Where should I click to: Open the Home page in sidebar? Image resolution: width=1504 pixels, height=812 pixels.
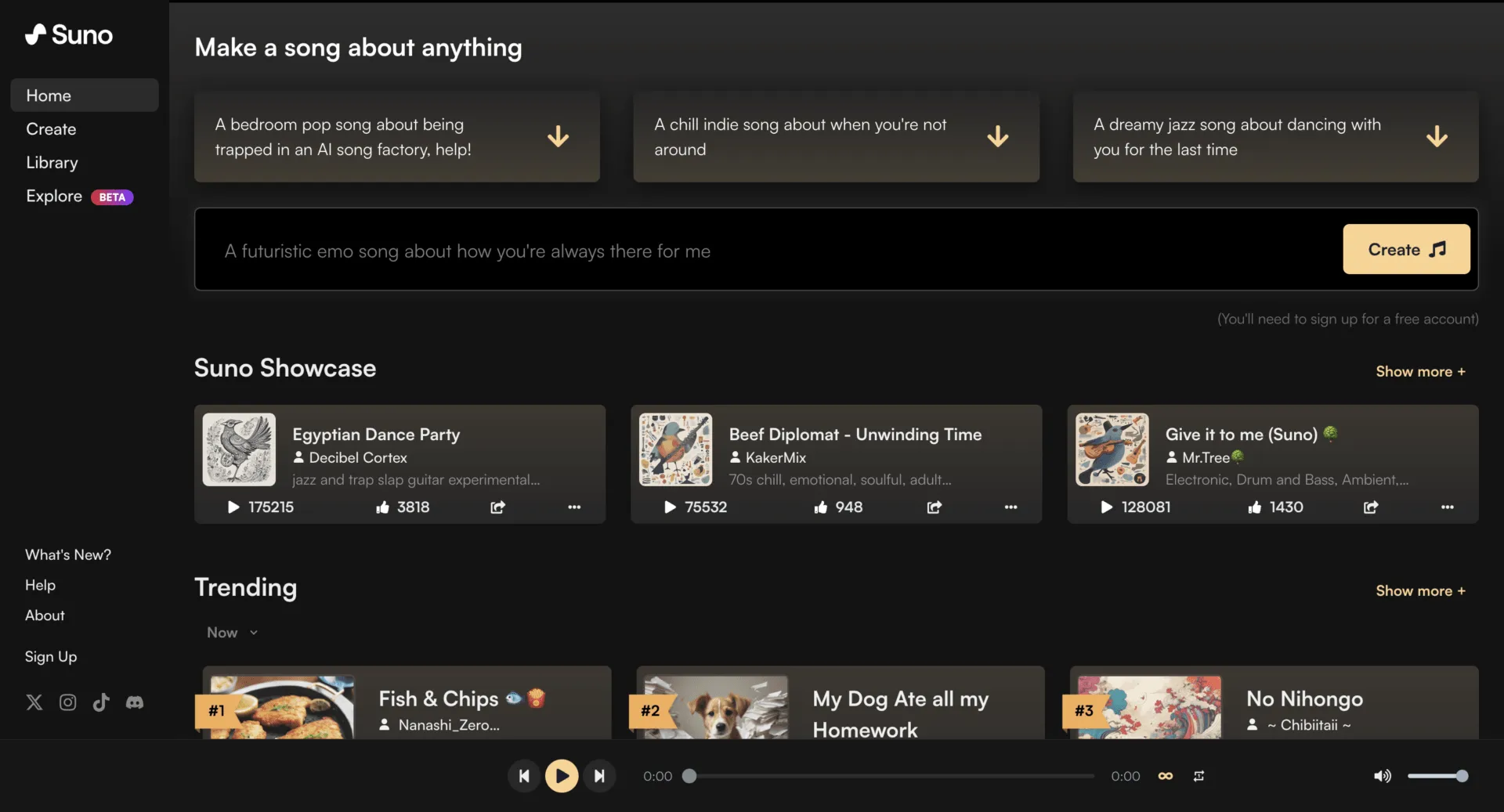click(x=85, y=96)
